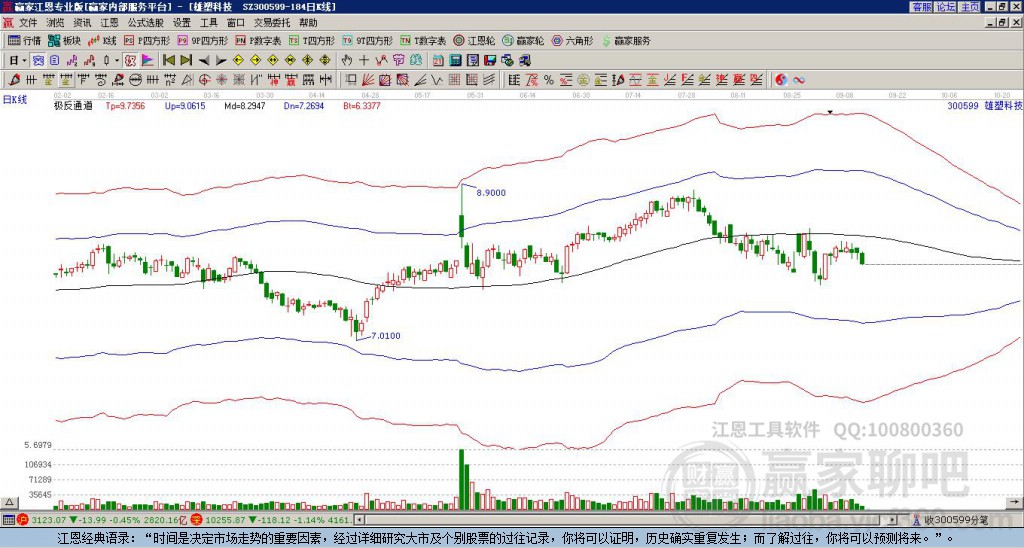Viewport: 1024px width, 548px height.
Task: Select the crosshair plus tool
Action: coord(364,61)
